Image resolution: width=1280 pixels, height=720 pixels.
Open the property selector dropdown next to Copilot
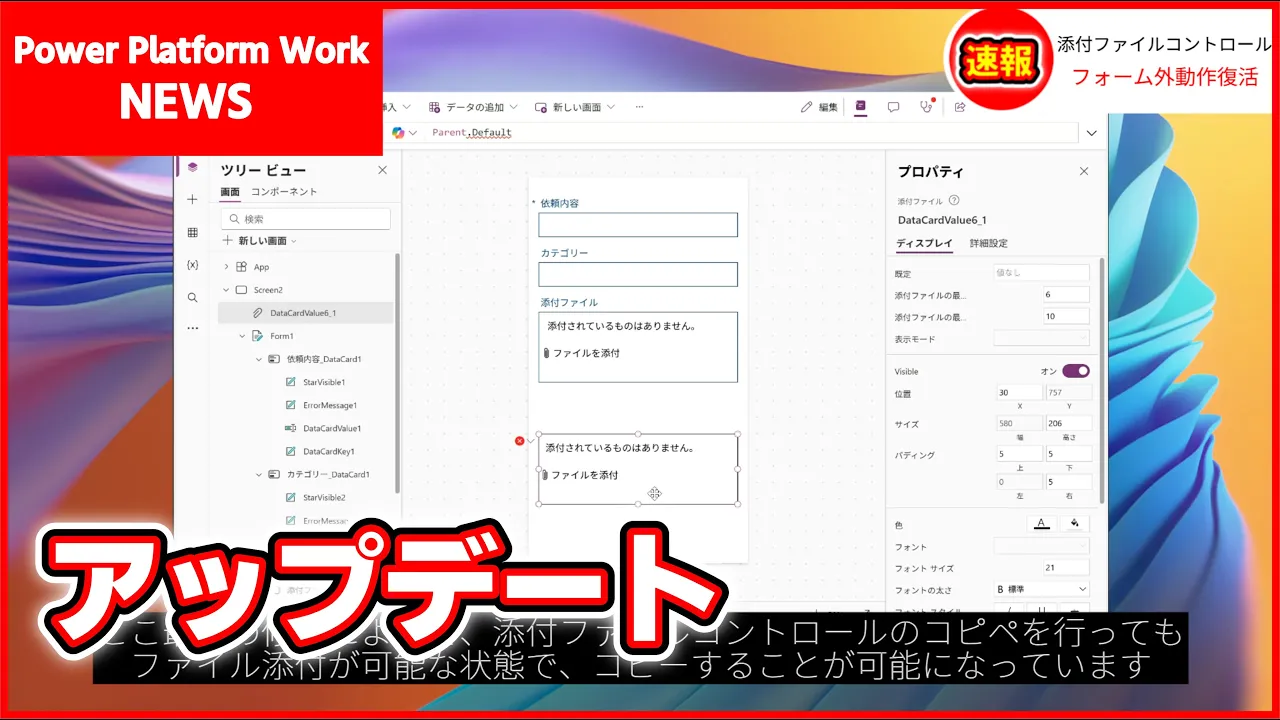pos(412,133)
